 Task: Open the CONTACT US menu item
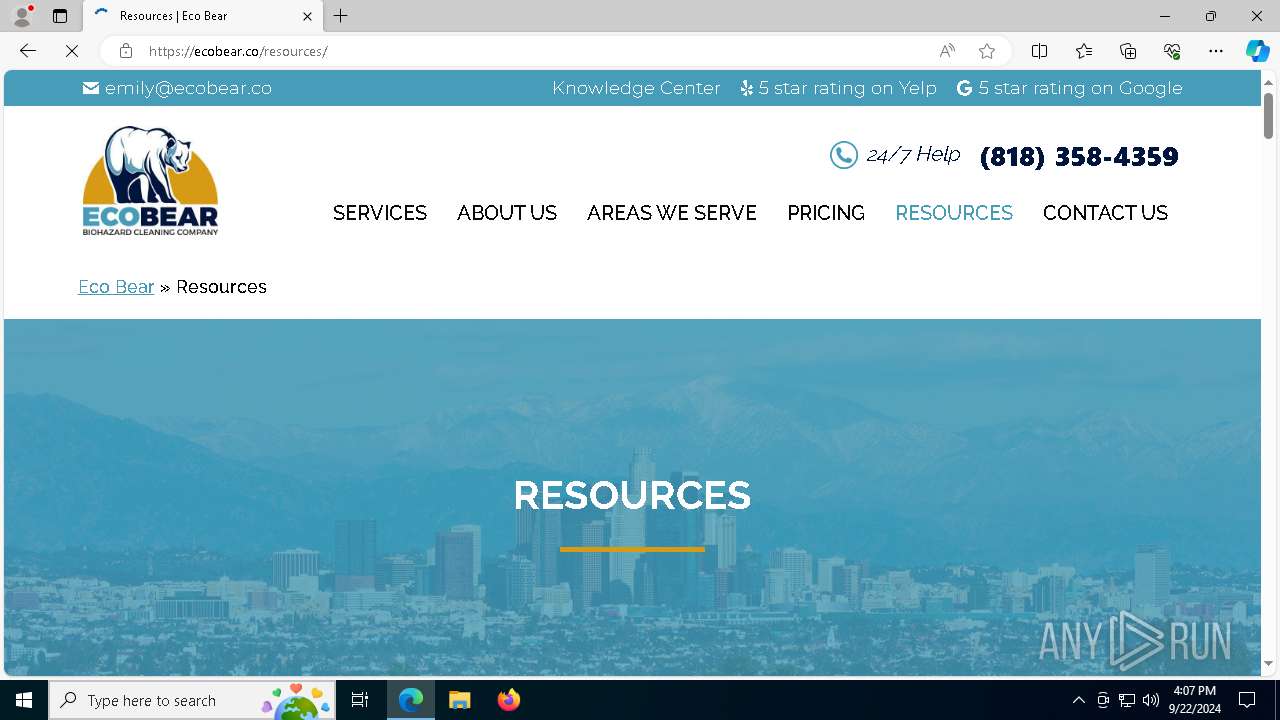point(1105,213)
